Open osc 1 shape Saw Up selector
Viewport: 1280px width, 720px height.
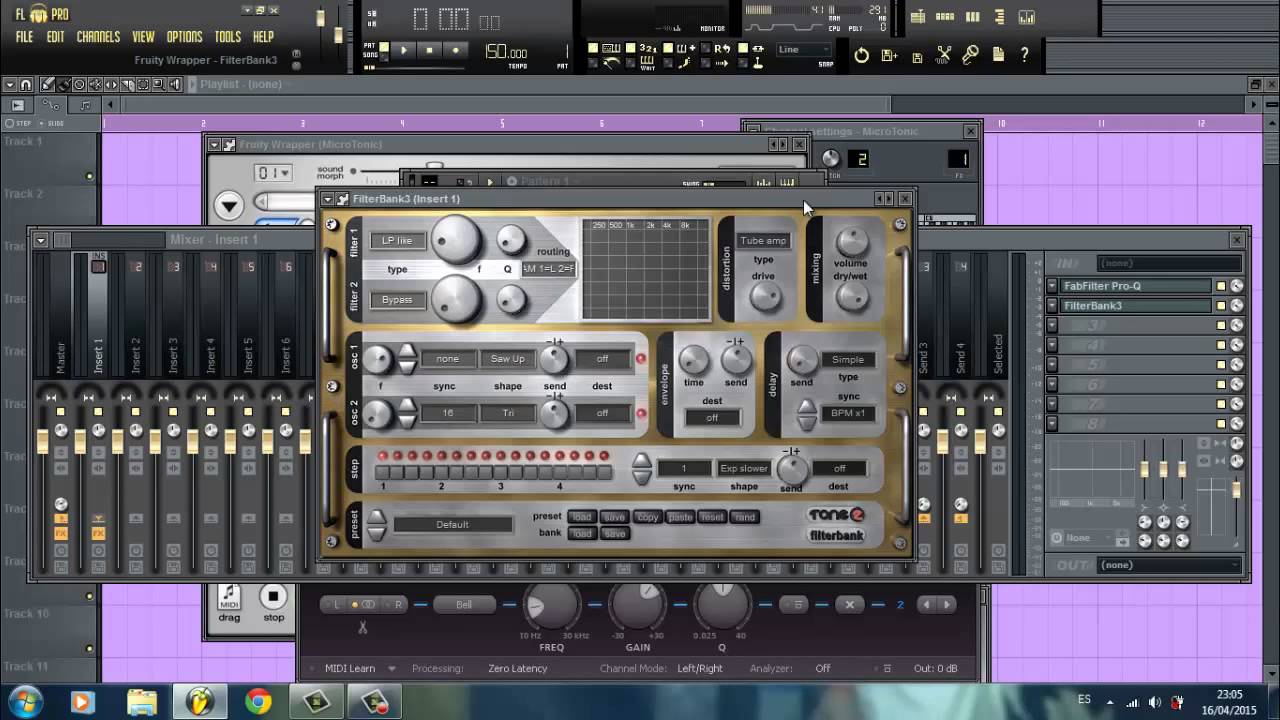pyautogui.click(x=507, y=359)
